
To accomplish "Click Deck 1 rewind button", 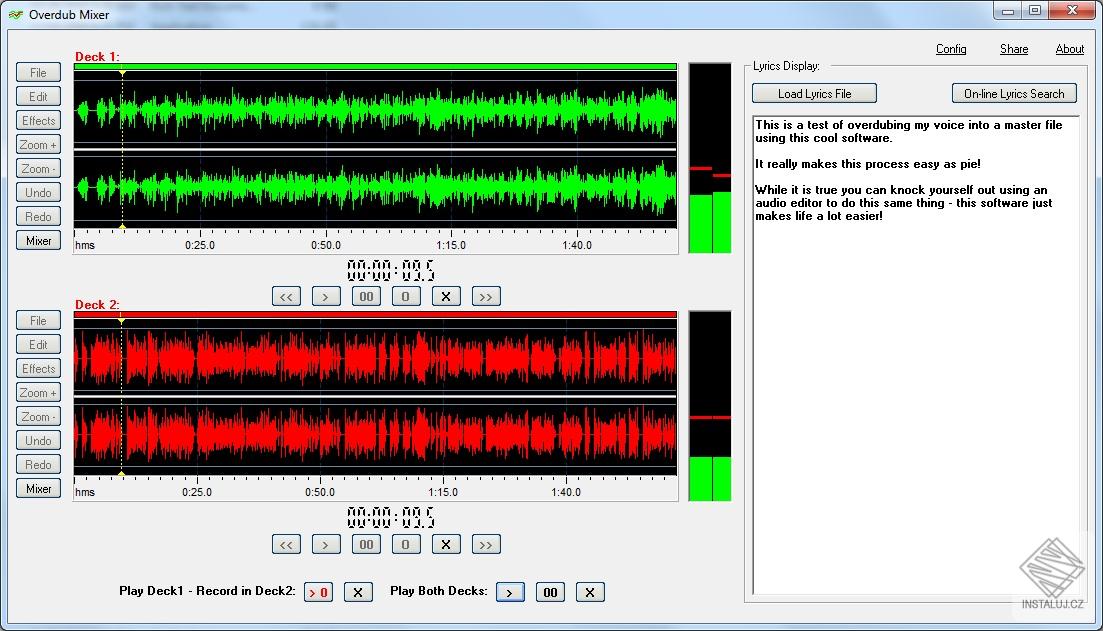I will [x=286, y=296].
